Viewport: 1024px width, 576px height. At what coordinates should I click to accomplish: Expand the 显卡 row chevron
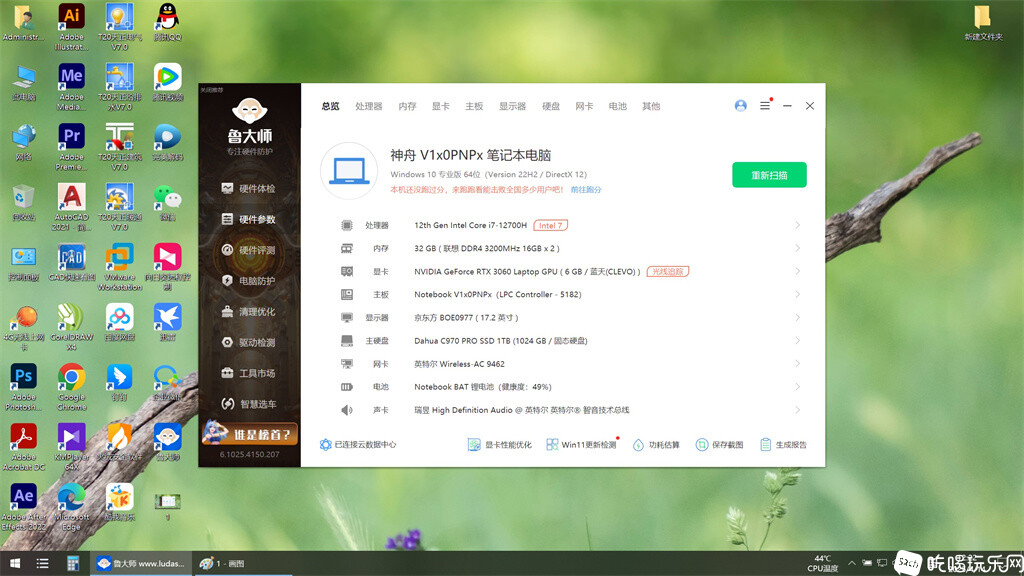coord(797,272)
